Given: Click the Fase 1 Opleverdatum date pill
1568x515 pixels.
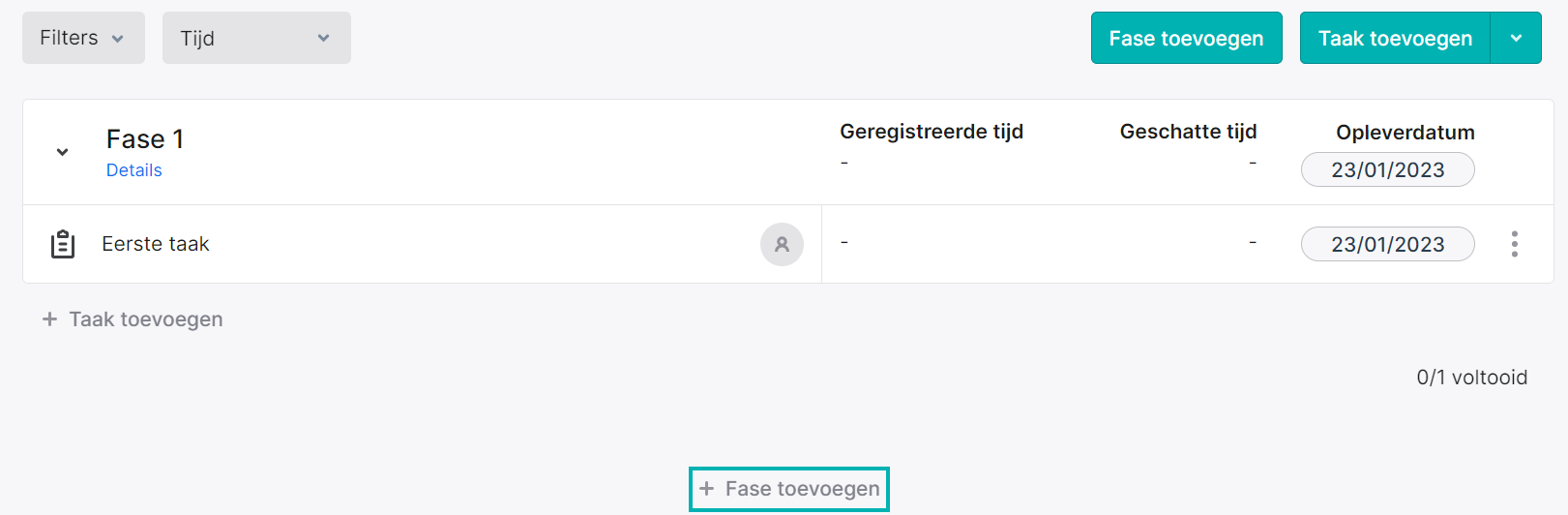Looking at the screenshot, I should (x=1387, y=169).
